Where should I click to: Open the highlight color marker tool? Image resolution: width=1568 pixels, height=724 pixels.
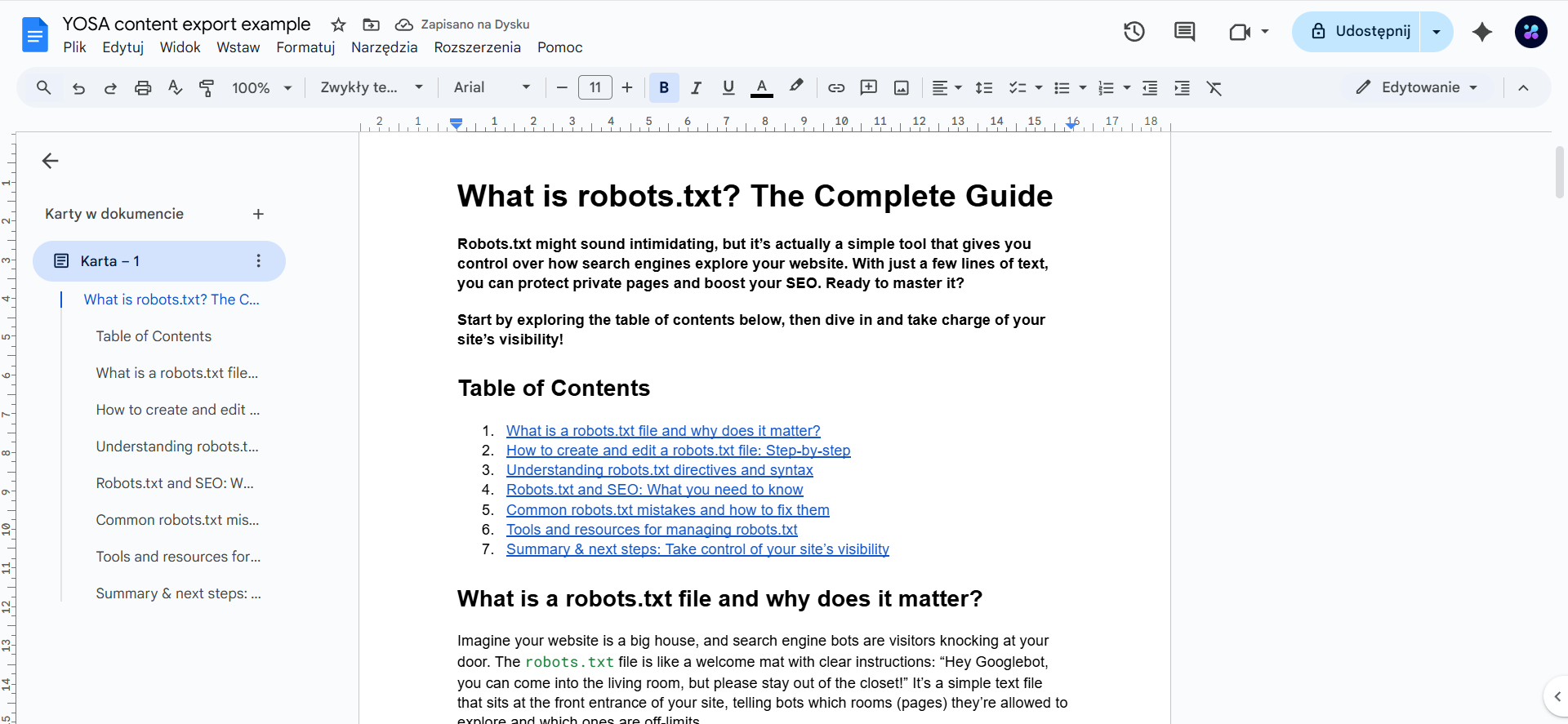click(796, 87)
